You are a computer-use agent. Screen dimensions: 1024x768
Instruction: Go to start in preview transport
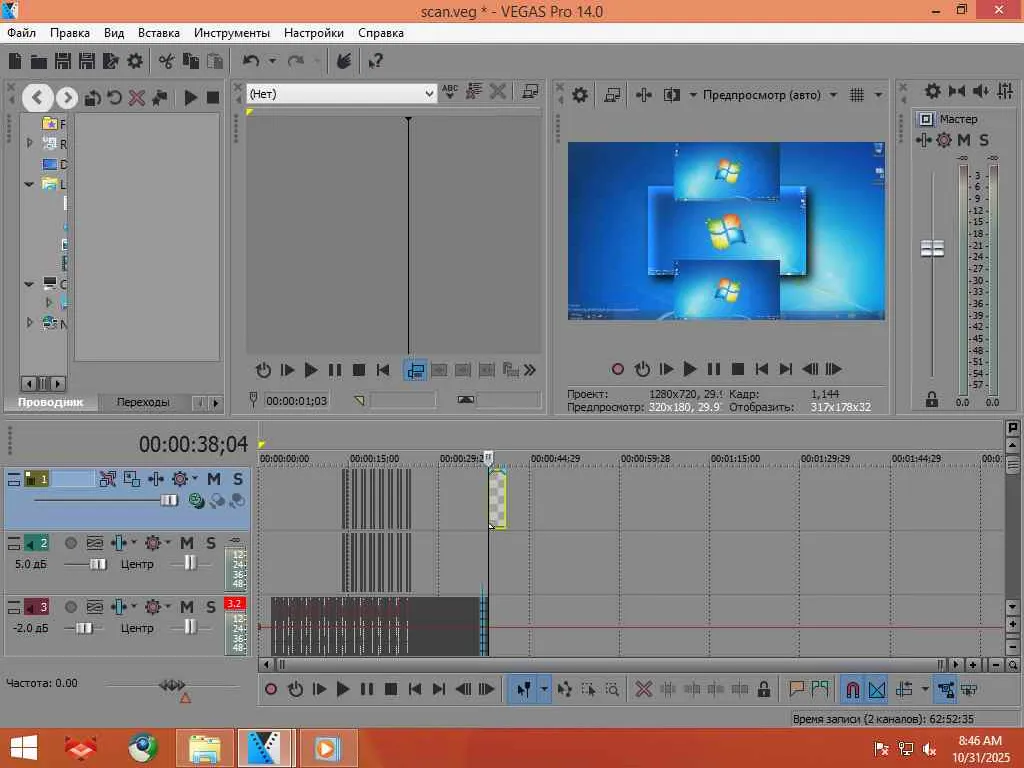click(761, 369)
